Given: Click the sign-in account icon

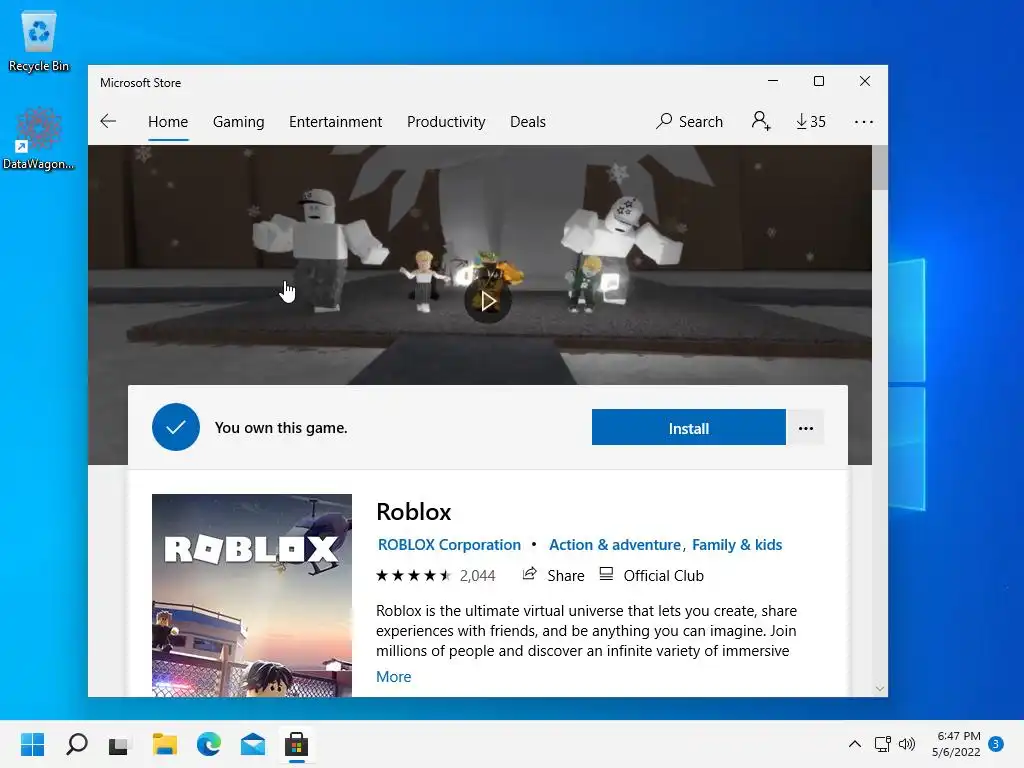Looking at the screenshot, I should [x=761, y=121].
